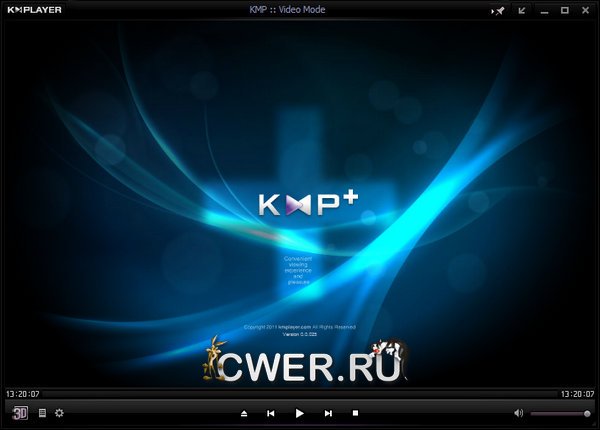The width and height of the screenshot is (600, 430).
Task: Click the total time display on the right
Action: coord(577,394)
